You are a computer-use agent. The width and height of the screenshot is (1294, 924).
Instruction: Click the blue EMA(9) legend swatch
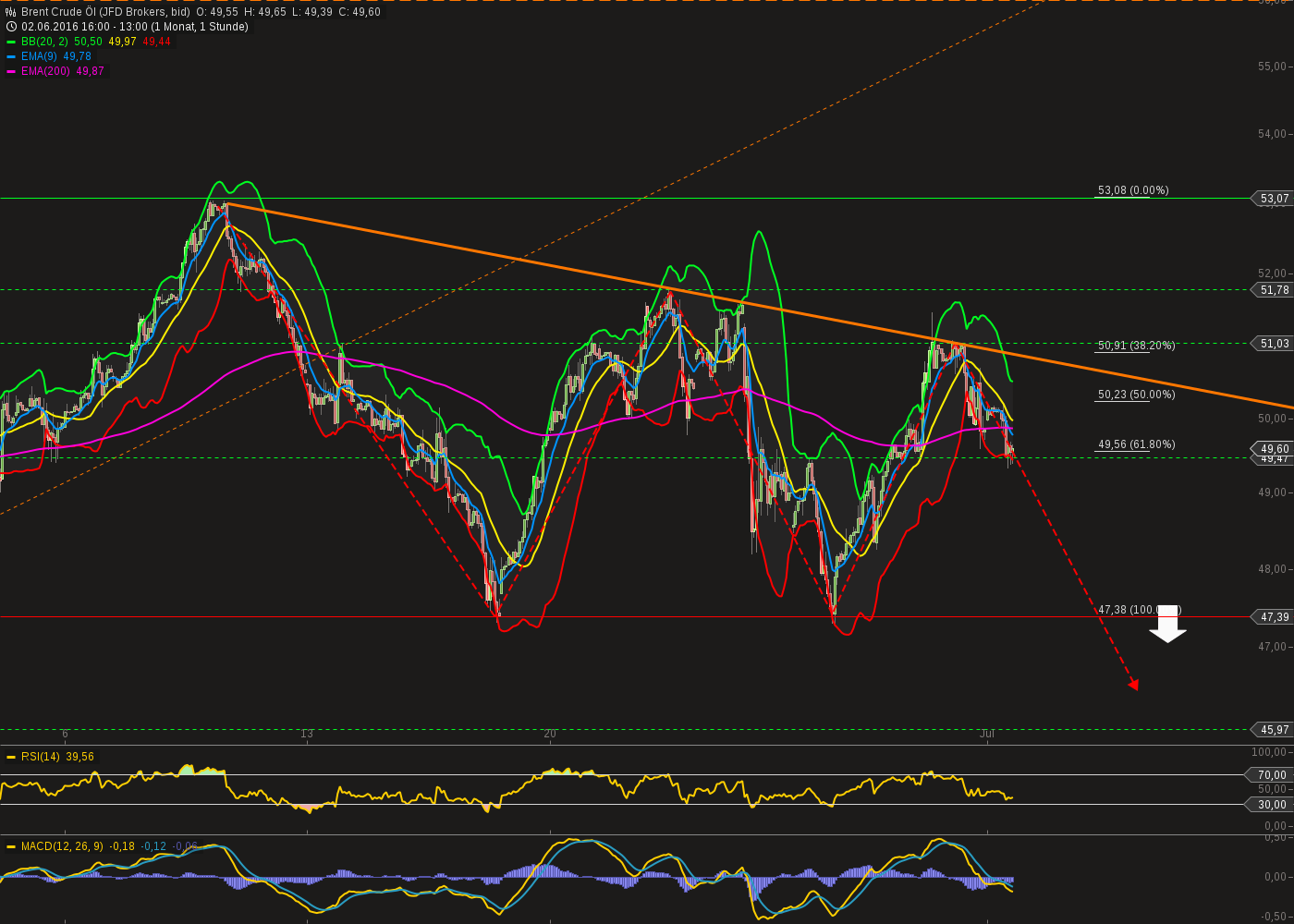pos(11,56)
